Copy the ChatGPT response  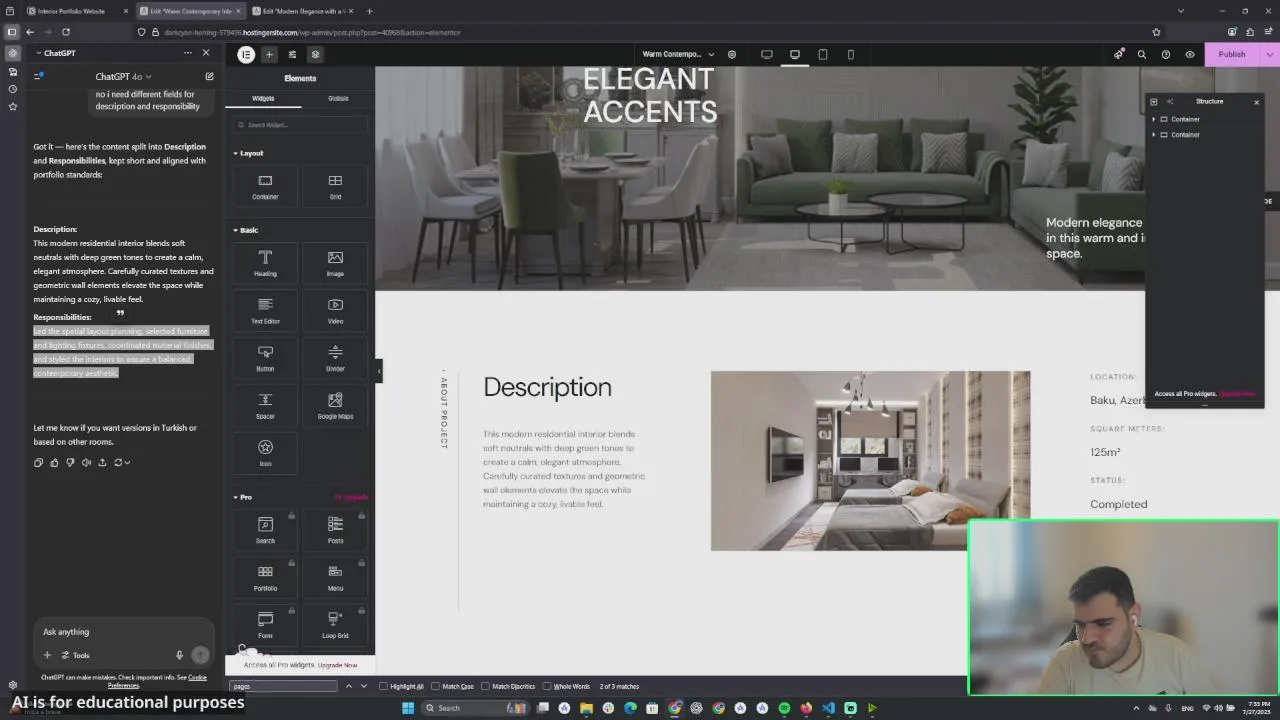(x=38, y=462)
